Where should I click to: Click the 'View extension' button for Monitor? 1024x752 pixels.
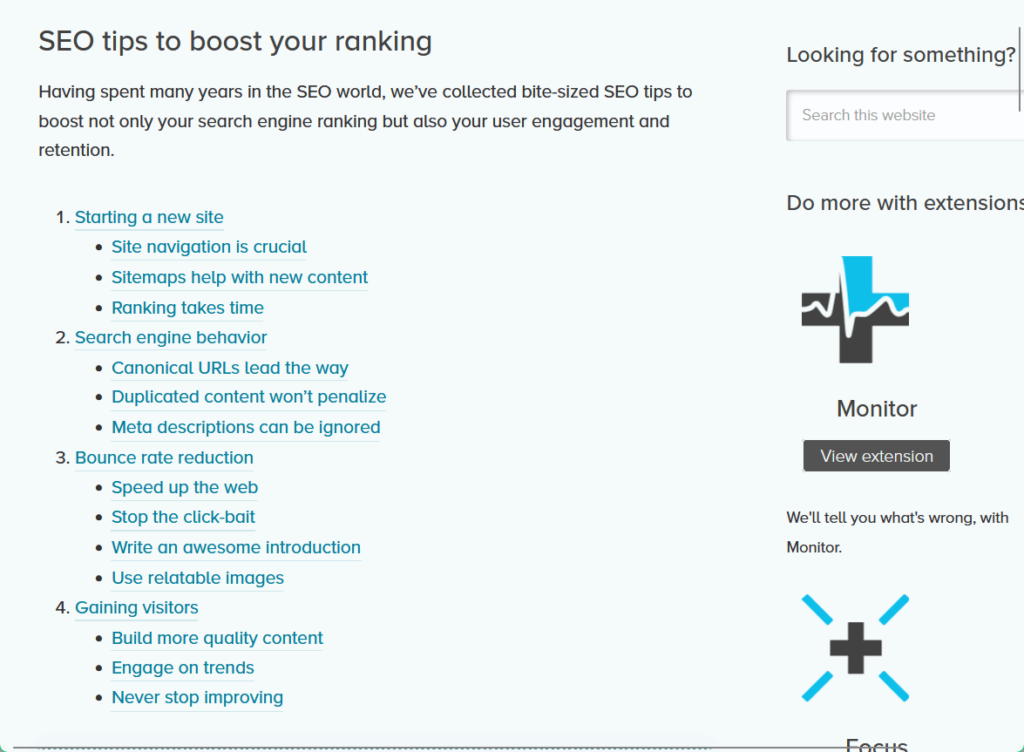(876, 456)
